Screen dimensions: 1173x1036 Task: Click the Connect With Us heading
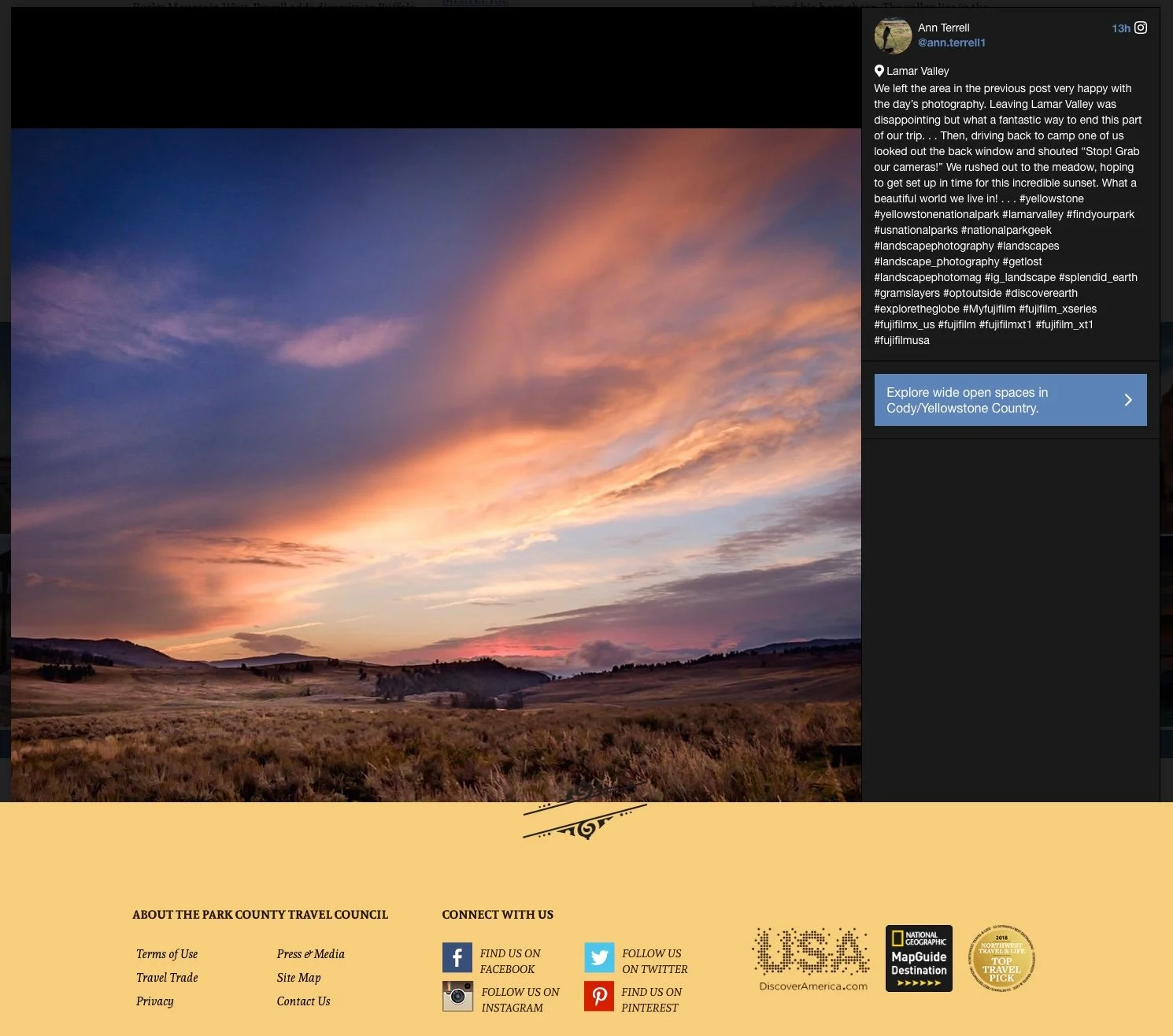coord(498,915)
